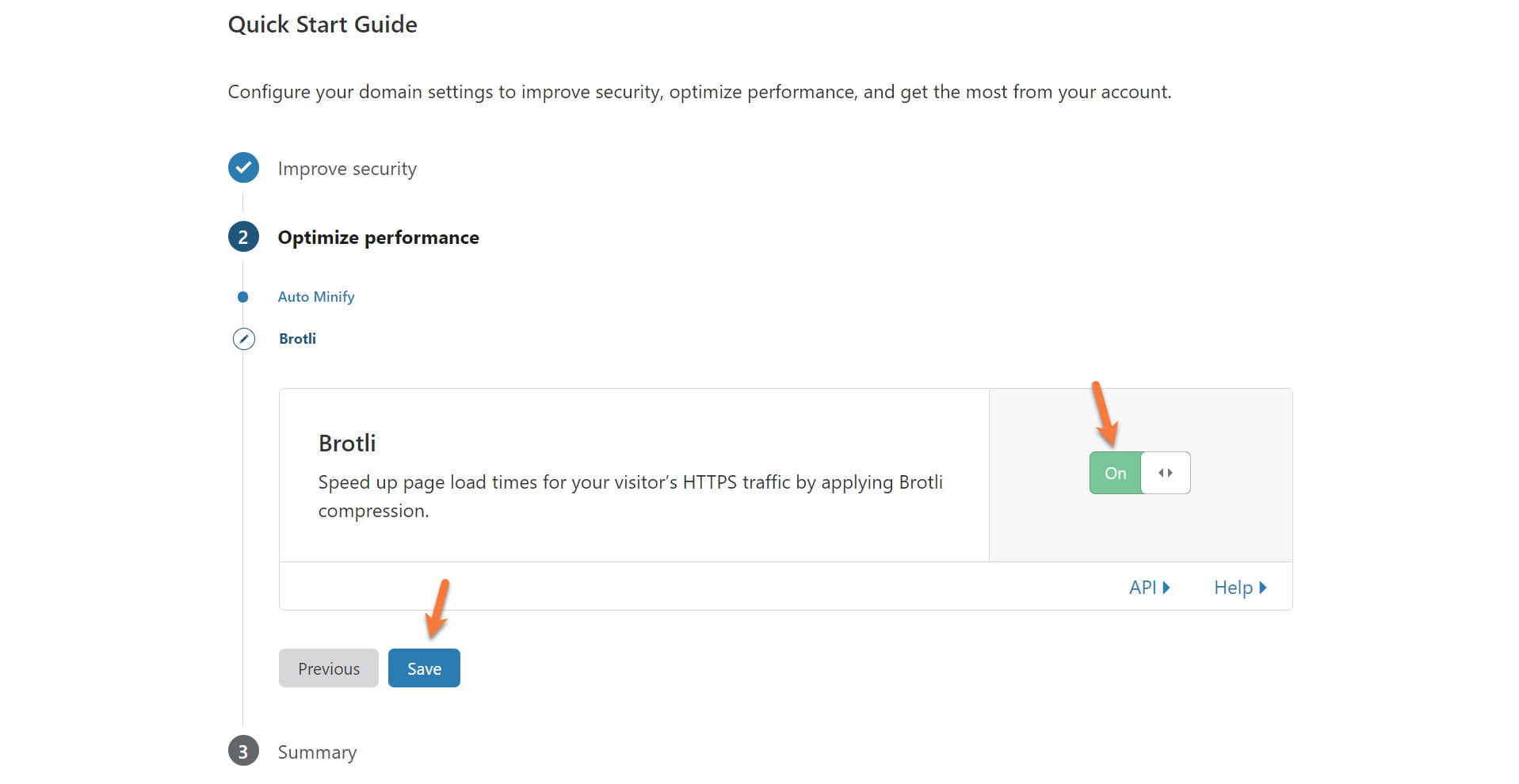This screenshot has width=1519, height=784.
Task: Save the Brotli setting
Action: (424, 668)
